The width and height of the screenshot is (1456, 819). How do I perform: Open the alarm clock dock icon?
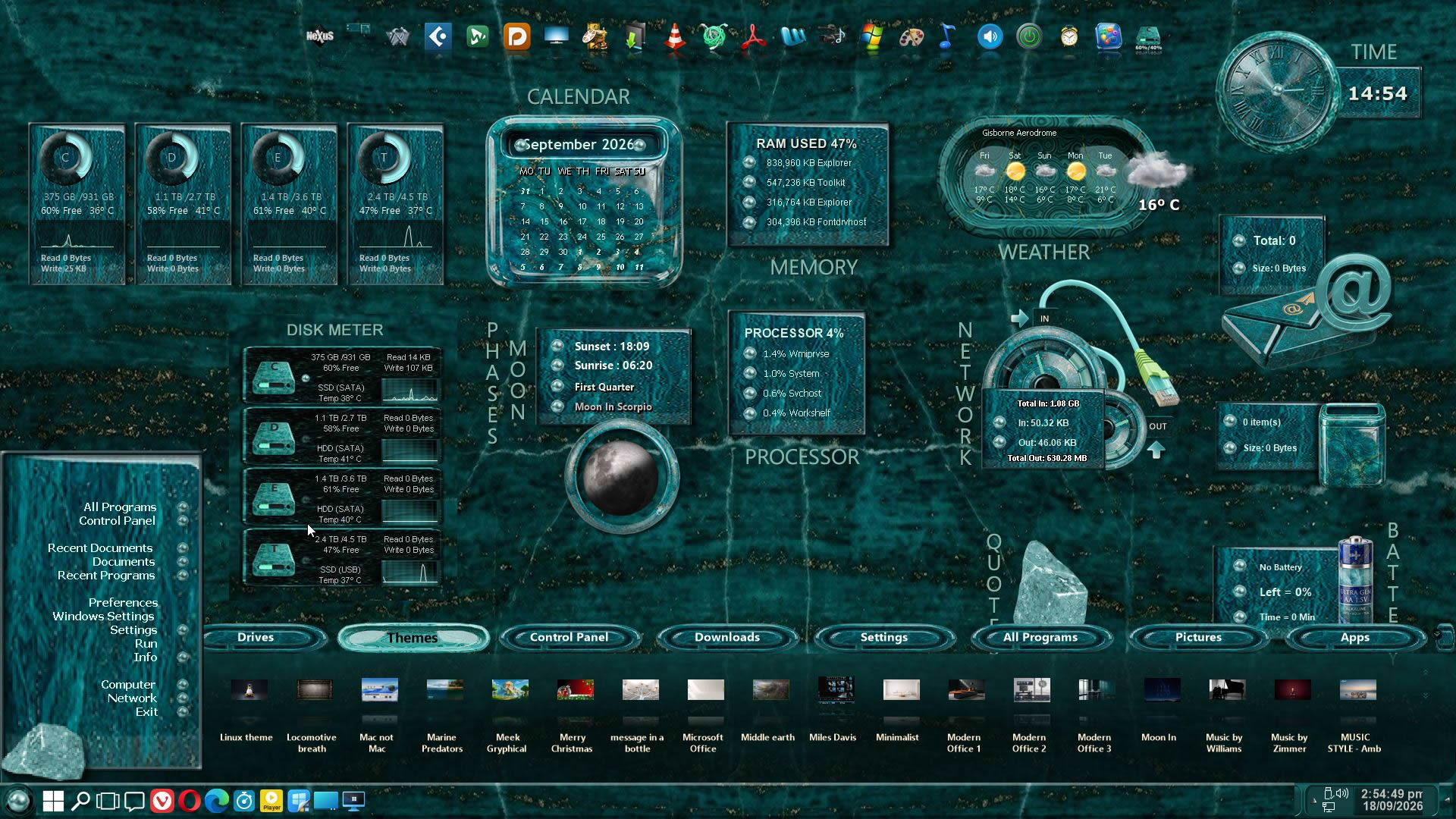[1069, 36]
